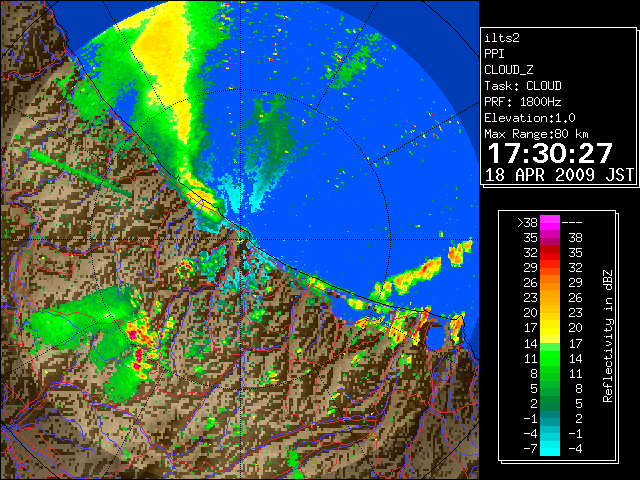Click the 17:30:27 timestamp
Image resolution: width=640 pixels, height=480 pixels.
(550, 153)
